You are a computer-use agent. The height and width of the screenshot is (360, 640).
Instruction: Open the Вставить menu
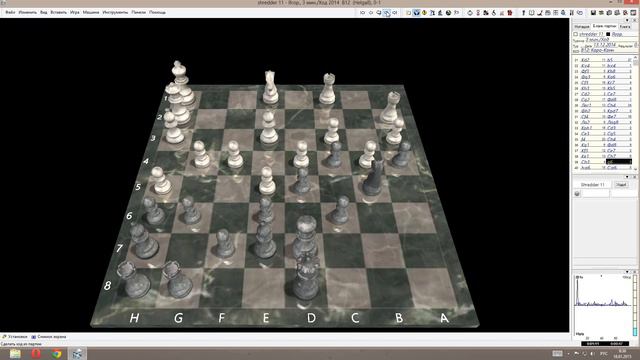click(x=58, y=12)
